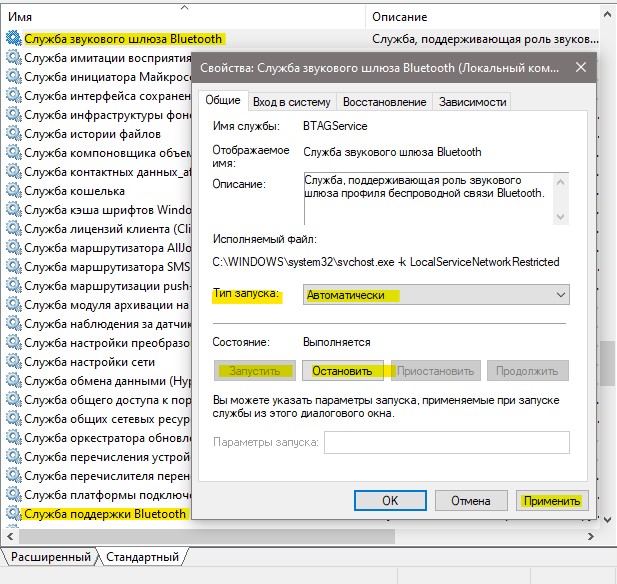Click gear icon beside Служба маршрутизации push
Screen dimensions: 617x584
tap(14, 286)
